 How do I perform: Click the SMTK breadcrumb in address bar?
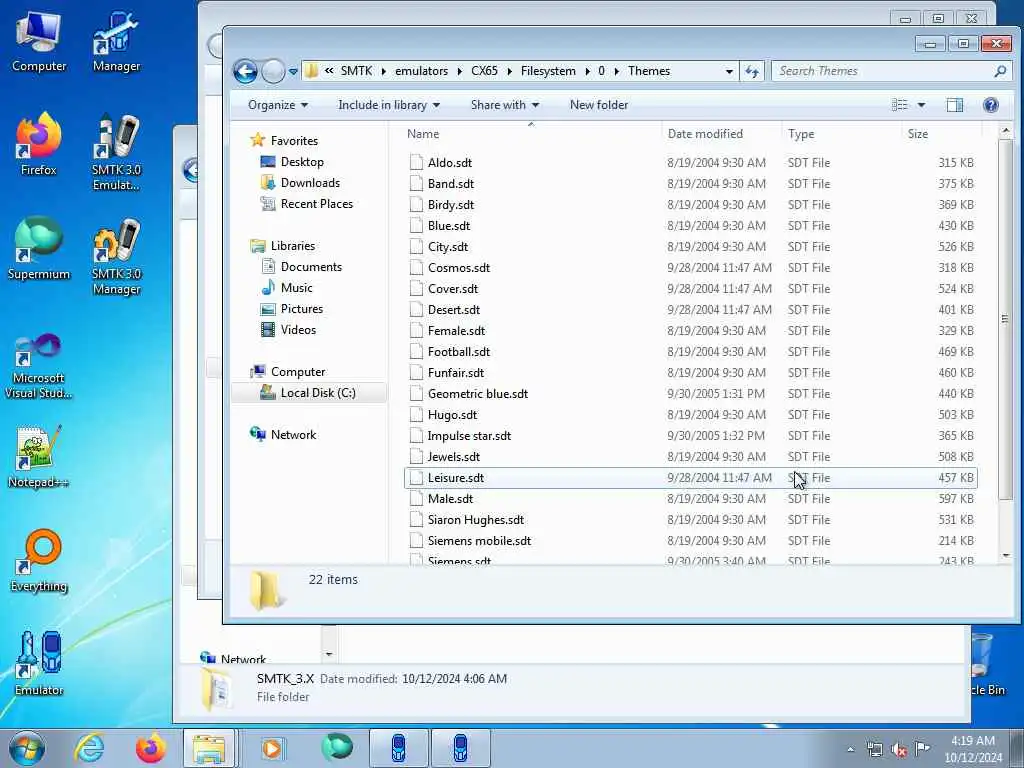356,71
